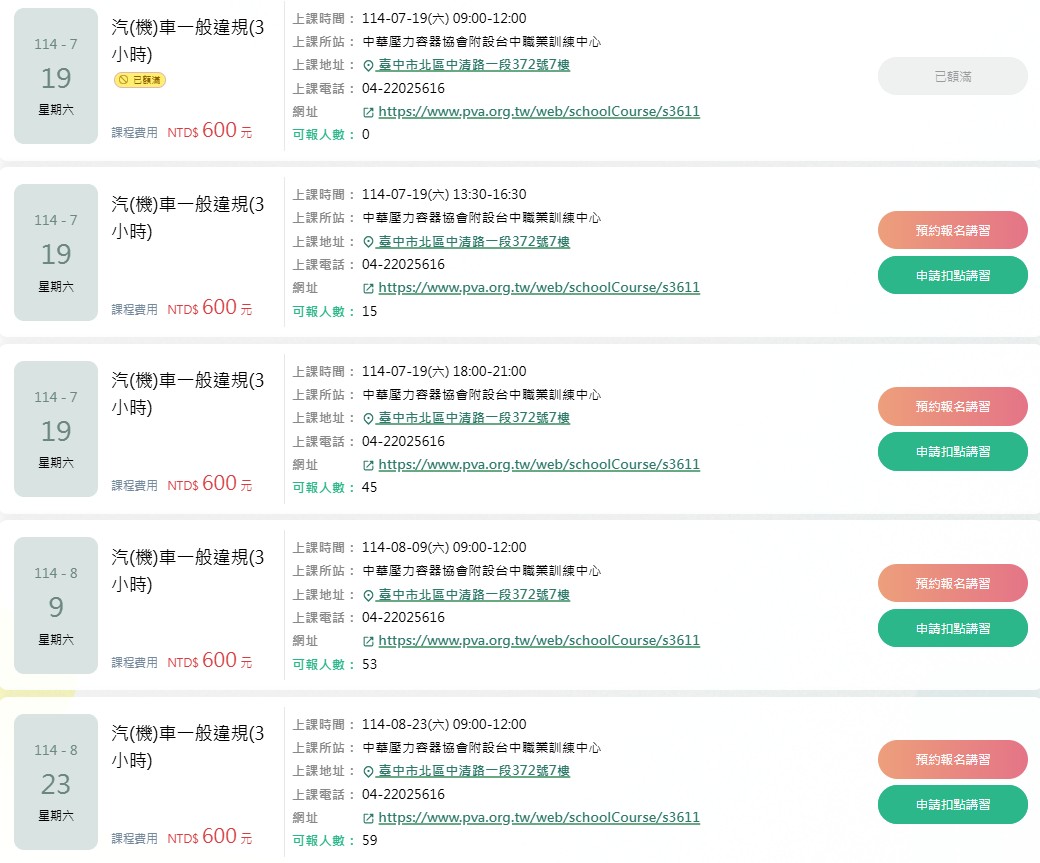Click time text 114-08-09(六) 09:00-12:00
Image resolution: width=1040 pixels, height=863 pixels.
(444, 547)
